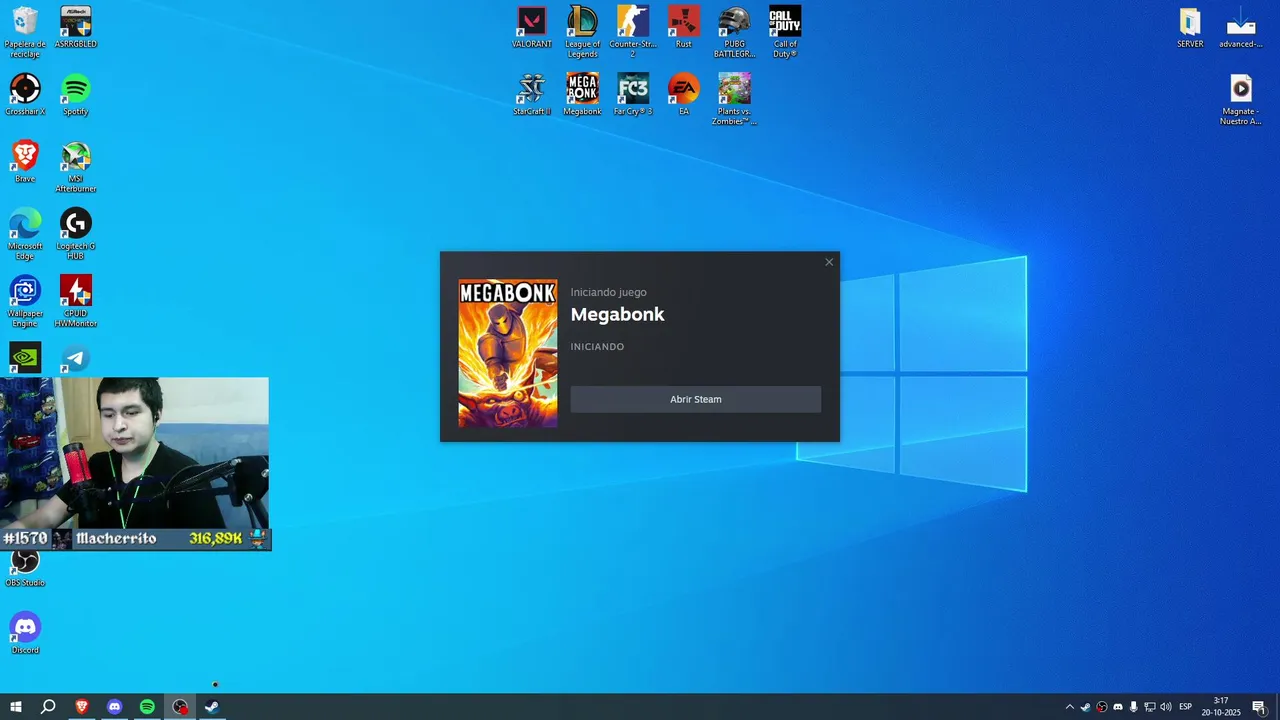
Task: Open the Call of Duty desktop icon
Action: (x=785, y=32)
